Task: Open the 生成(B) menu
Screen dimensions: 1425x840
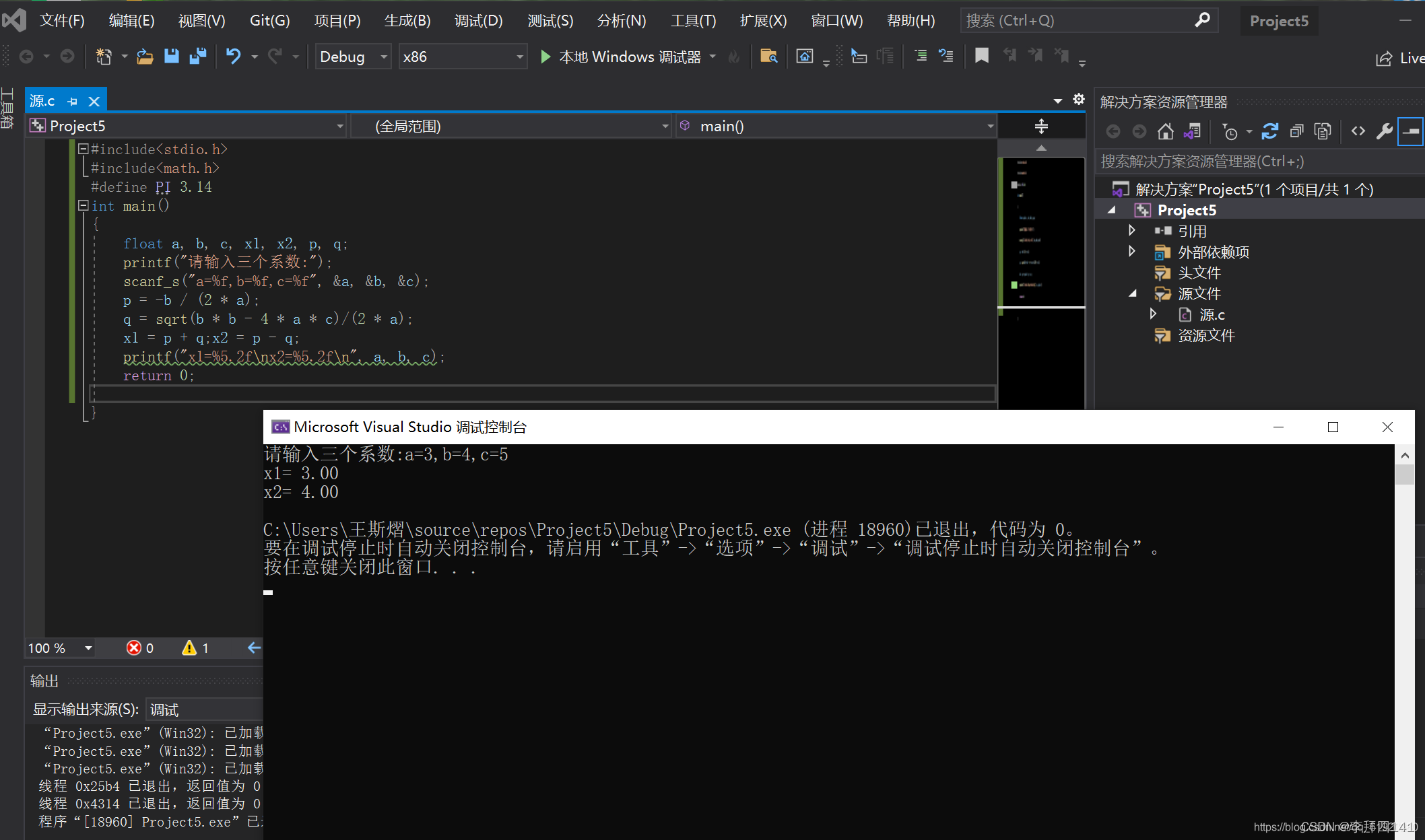Action: point(407,20)
